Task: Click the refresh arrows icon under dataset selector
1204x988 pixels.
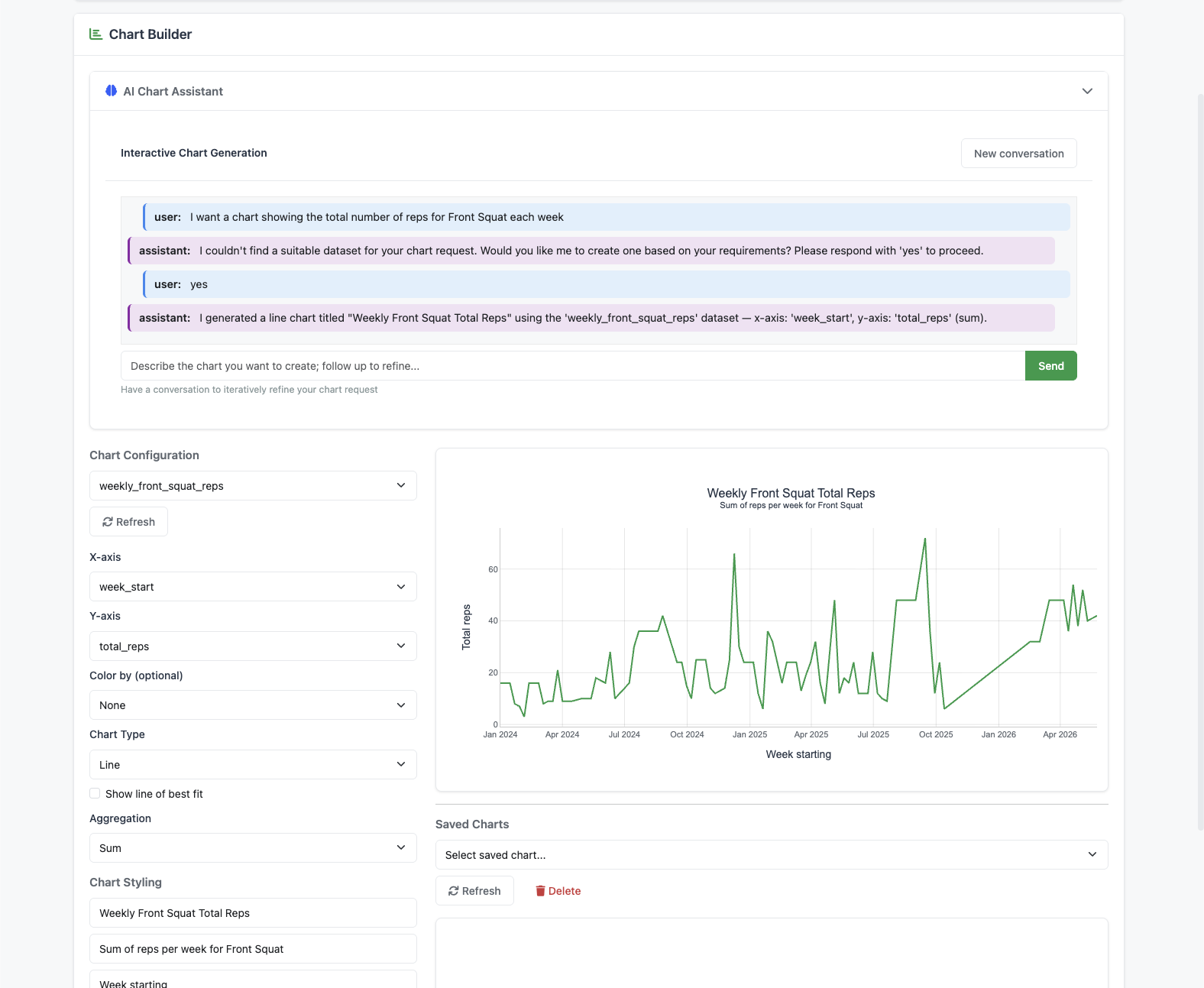Action: 108,522
